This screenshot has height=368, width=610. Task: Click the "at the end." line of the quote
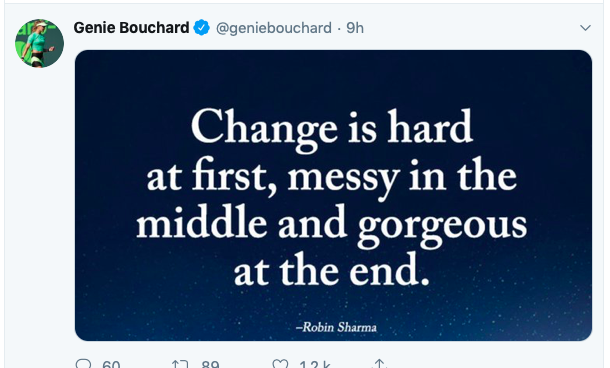pos(332,271)
